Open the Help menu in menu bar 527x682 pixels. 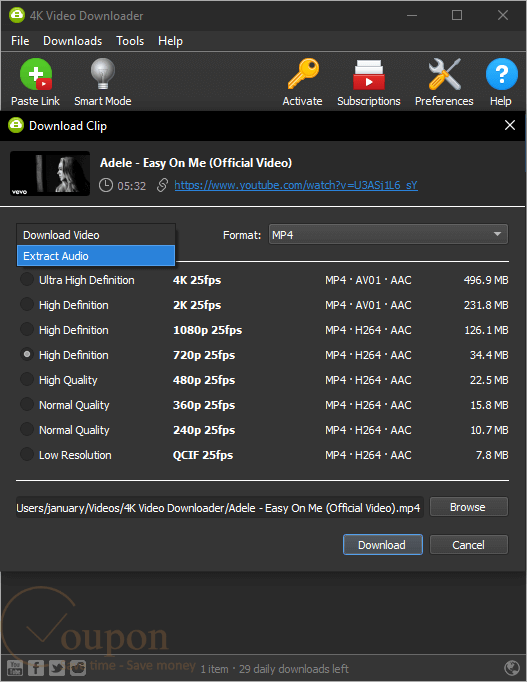[x=170, y=41]
